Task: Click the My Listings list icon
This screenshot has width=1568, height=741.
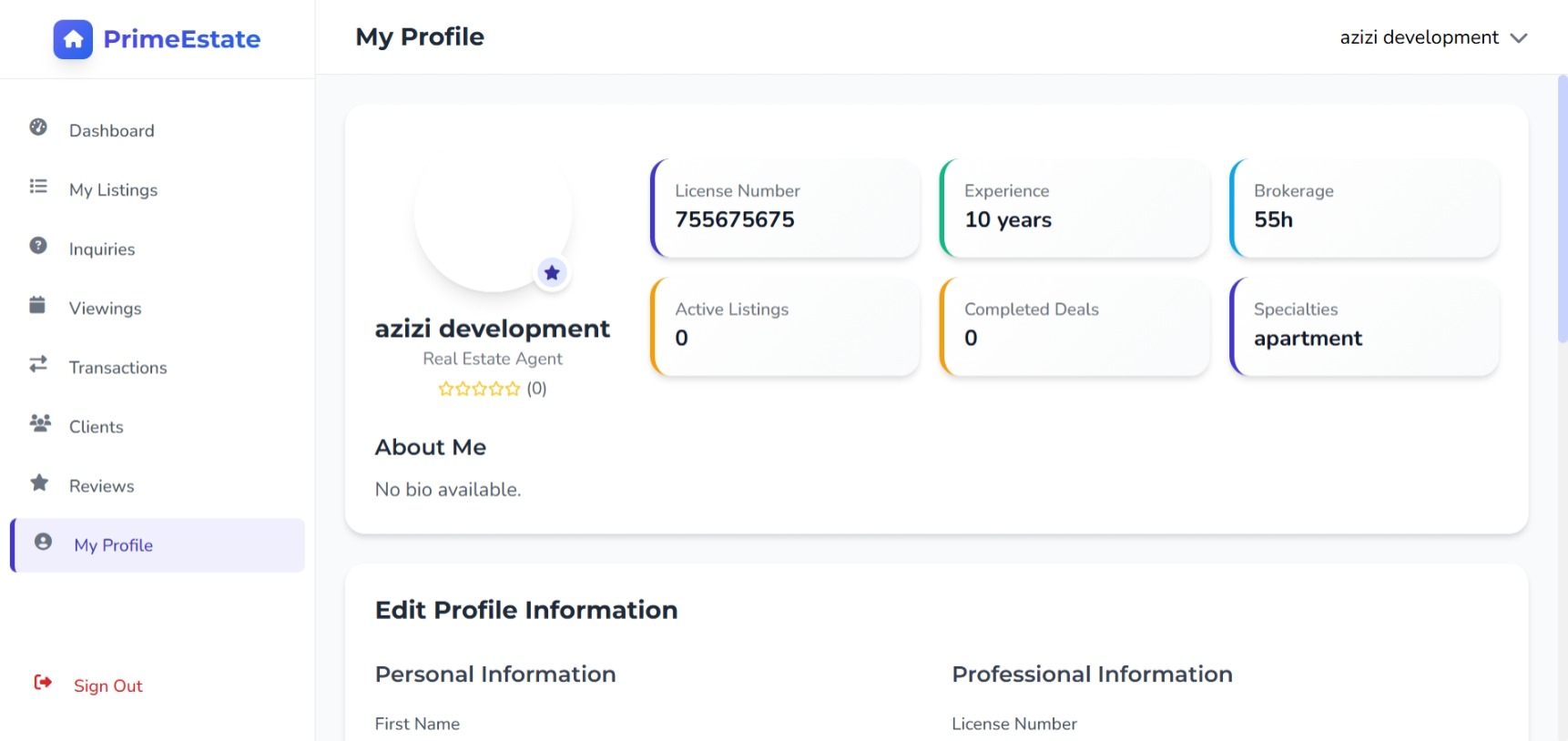Action: pyautogui.click(x=38, y=187)
